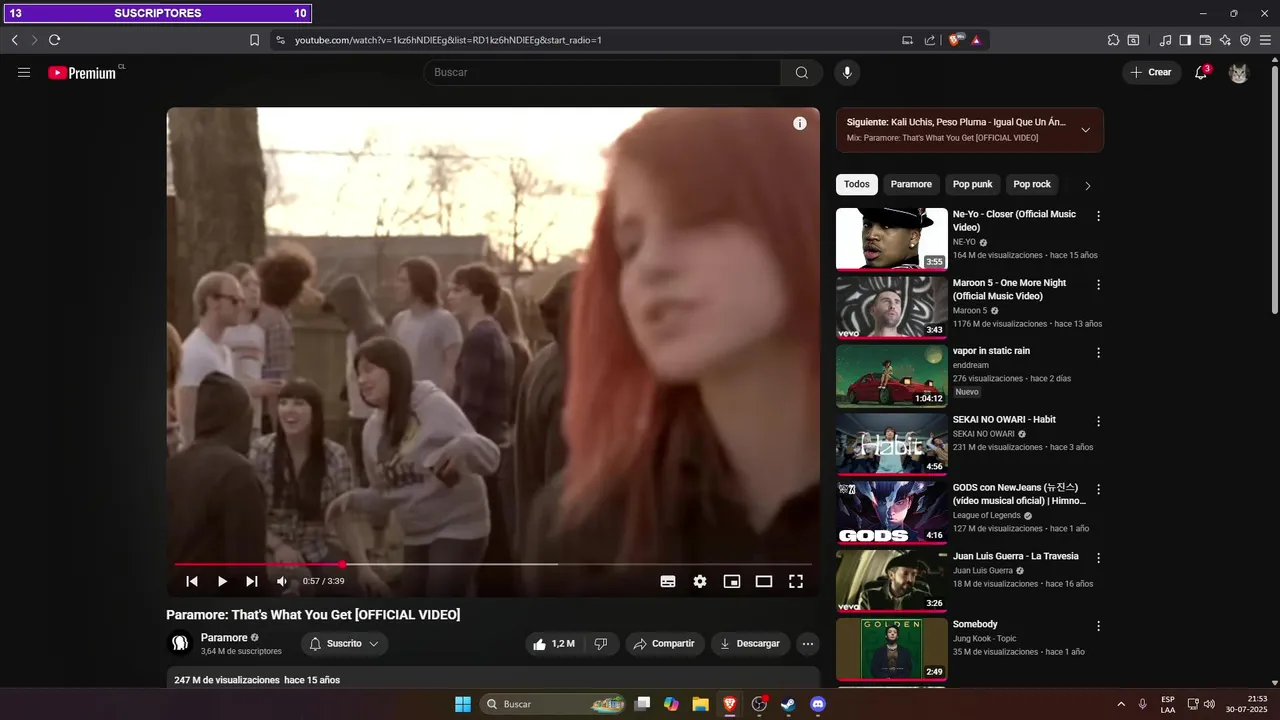This screenshot has height=720, width=1280.
Task: Open Steam from taskbar
Action: (x=789, y=704)
